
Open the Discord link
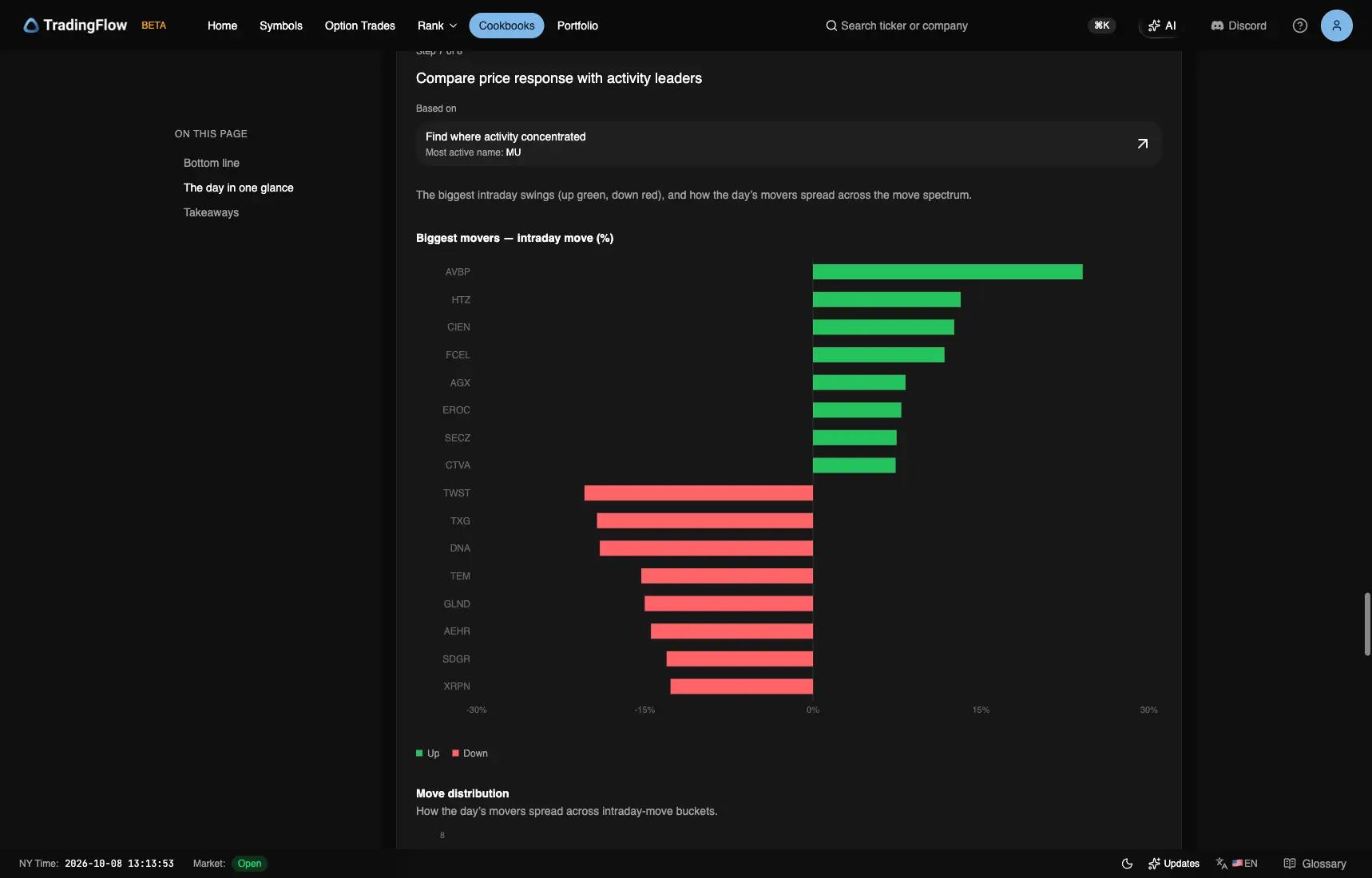(1239, 26)
